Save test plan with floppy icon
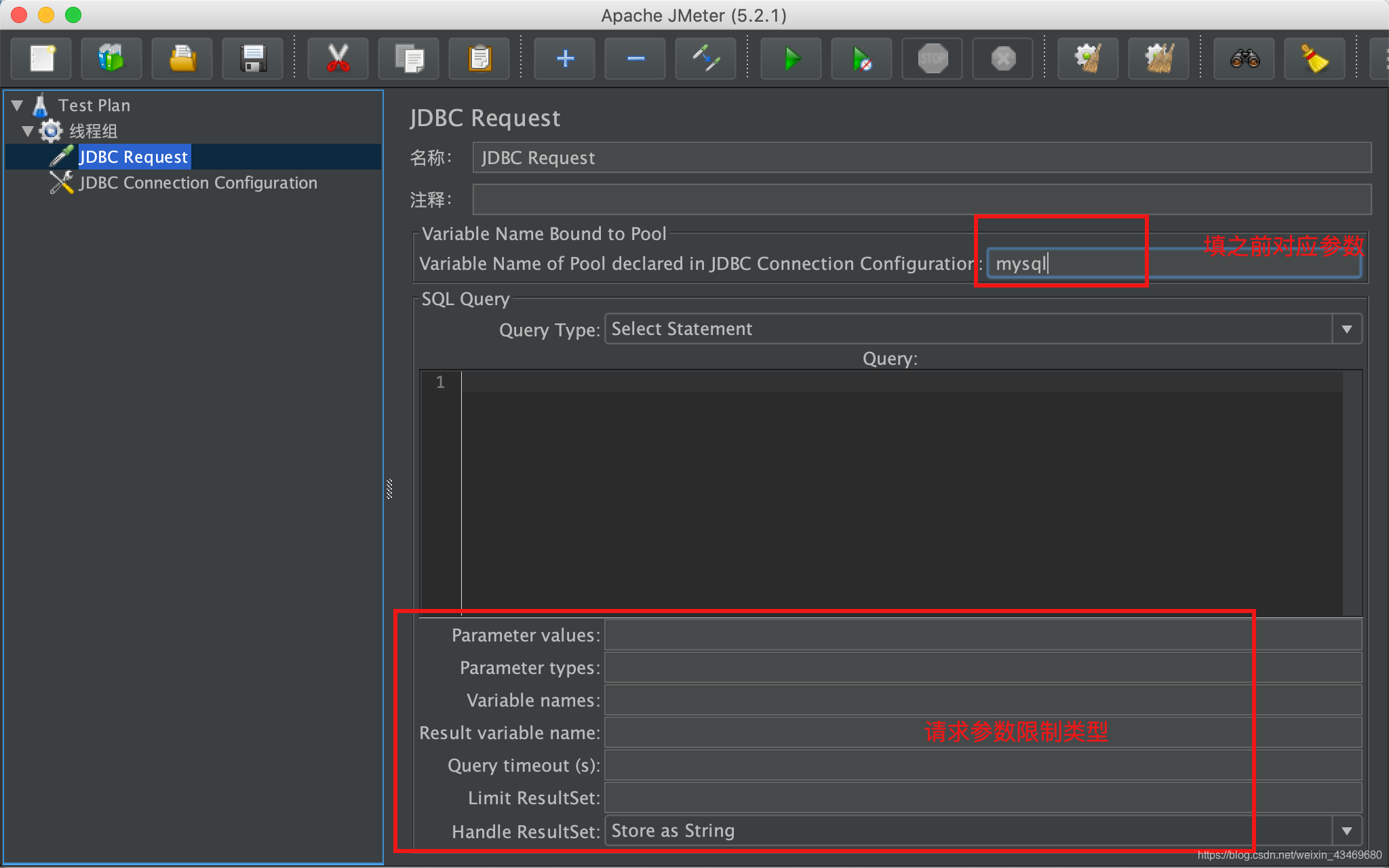 pyautogui.click(x=253, y=59)
